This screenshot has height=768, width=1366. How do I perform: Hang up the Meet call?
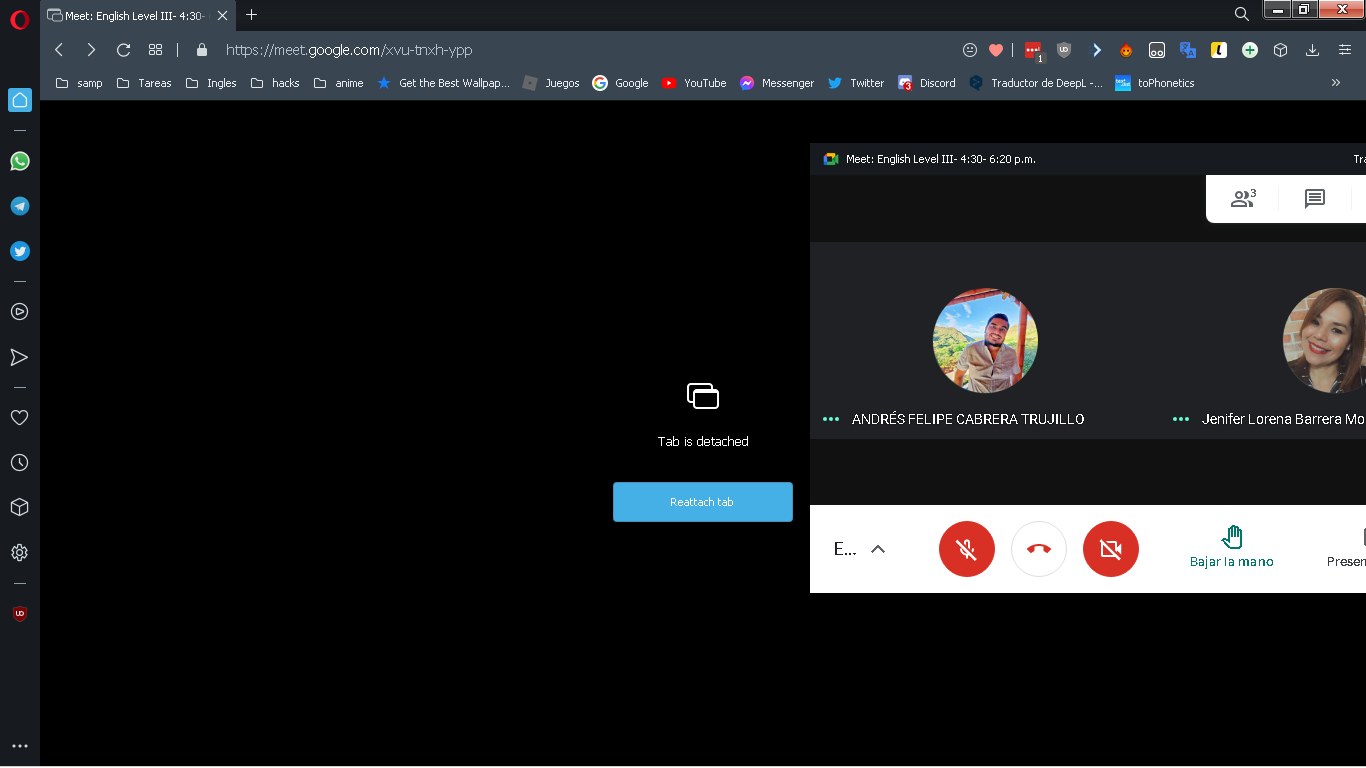tap(1039, 549)
